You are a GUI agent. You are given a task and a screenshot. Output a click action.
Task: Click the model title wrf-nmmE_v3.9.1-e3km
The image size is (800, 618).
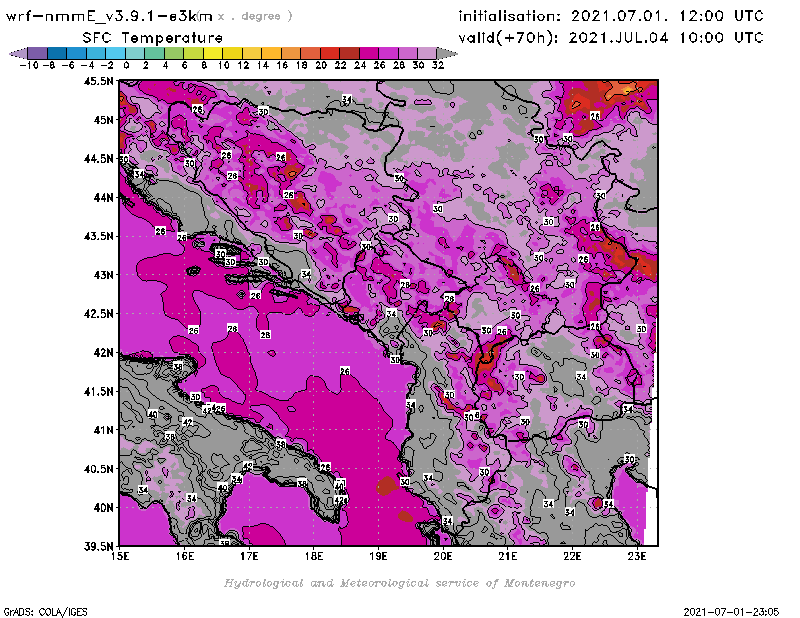(x=109, y=16)
